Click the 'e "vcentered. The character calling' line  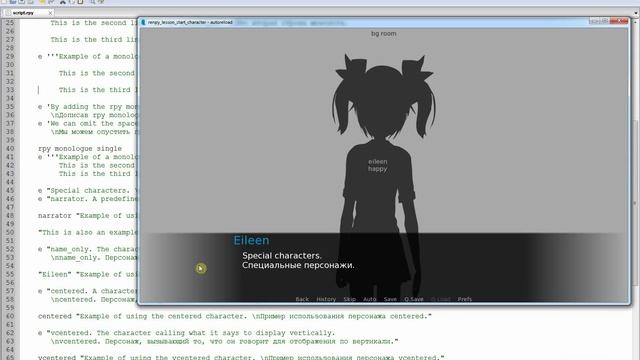pos(186,333)
